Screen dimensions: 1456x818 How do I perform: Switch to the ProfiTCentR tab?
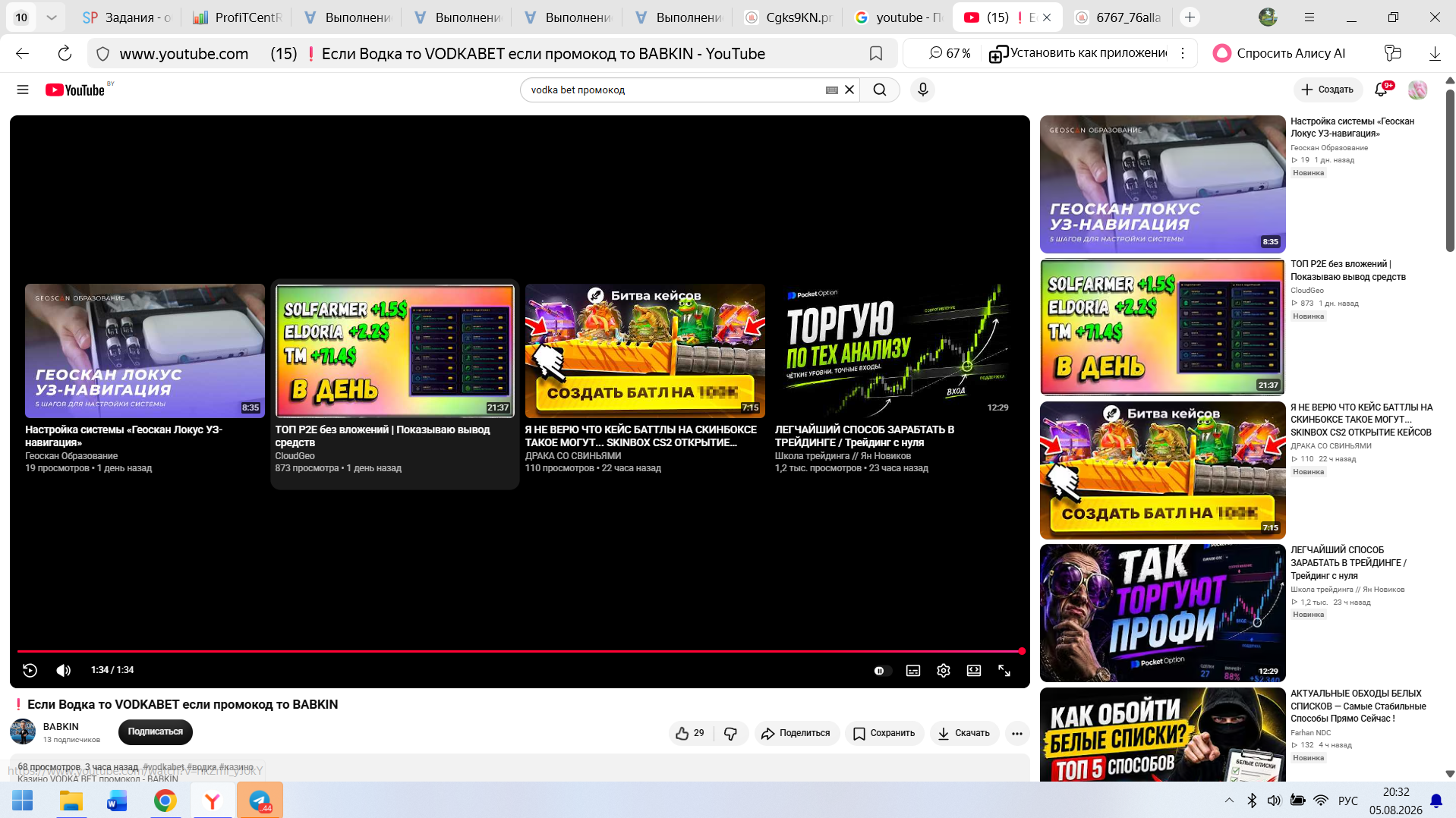click(238, 17)
